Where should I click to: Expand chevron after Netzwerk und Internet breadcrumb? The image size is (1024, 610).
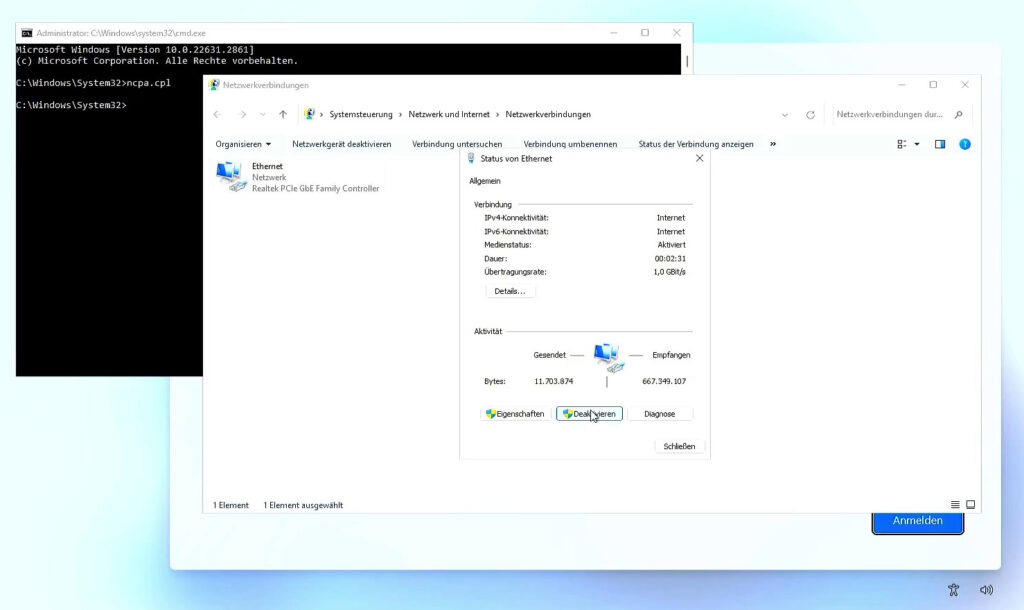point(498,114)
